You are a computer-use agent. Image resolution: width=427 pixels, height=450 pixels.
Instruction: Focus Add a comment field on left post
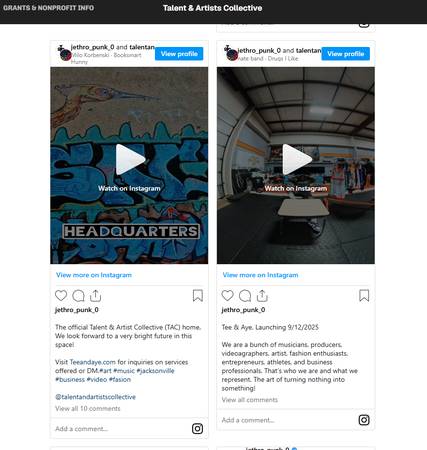pos(120,429)
